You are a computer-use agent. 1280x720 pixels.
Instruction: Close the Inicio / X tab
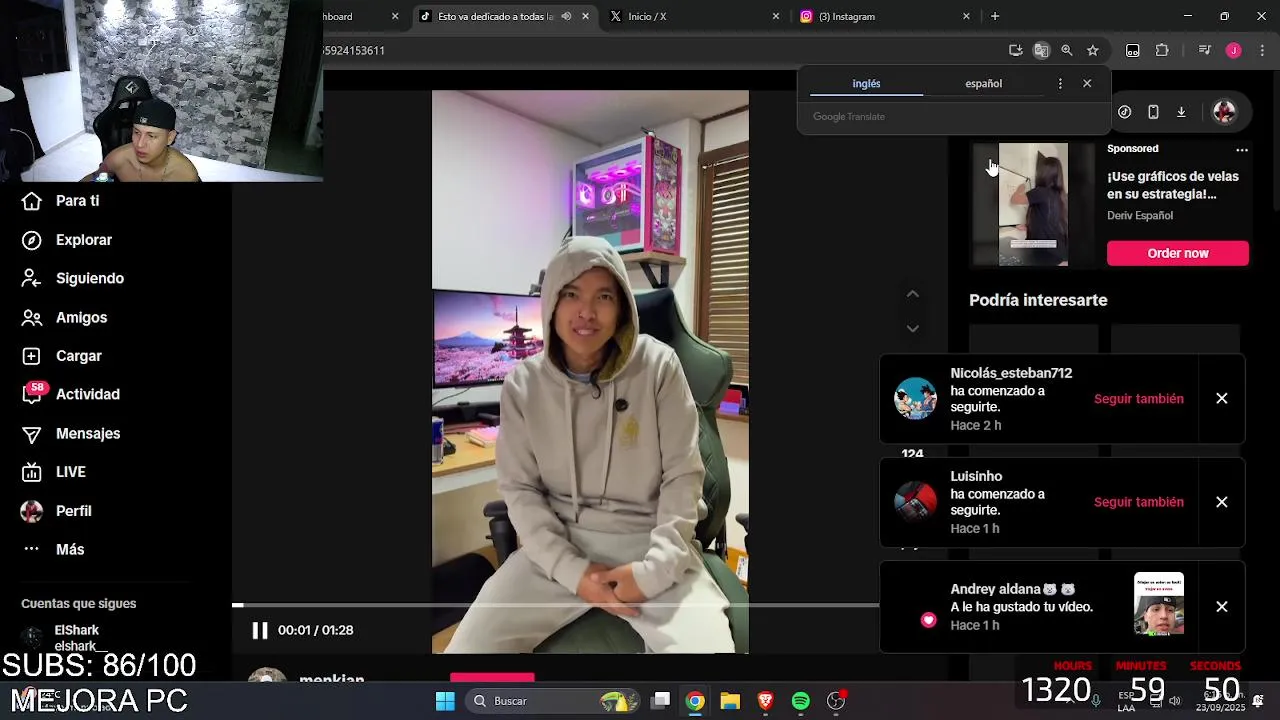coord(776,16)
